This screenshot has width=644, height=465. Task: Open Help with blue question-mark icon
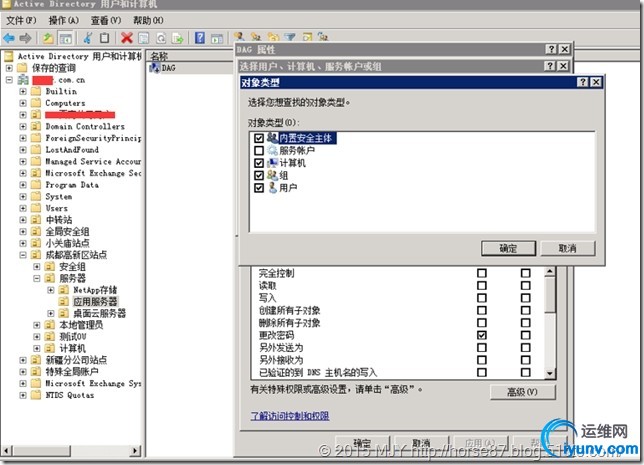[200, 38]
